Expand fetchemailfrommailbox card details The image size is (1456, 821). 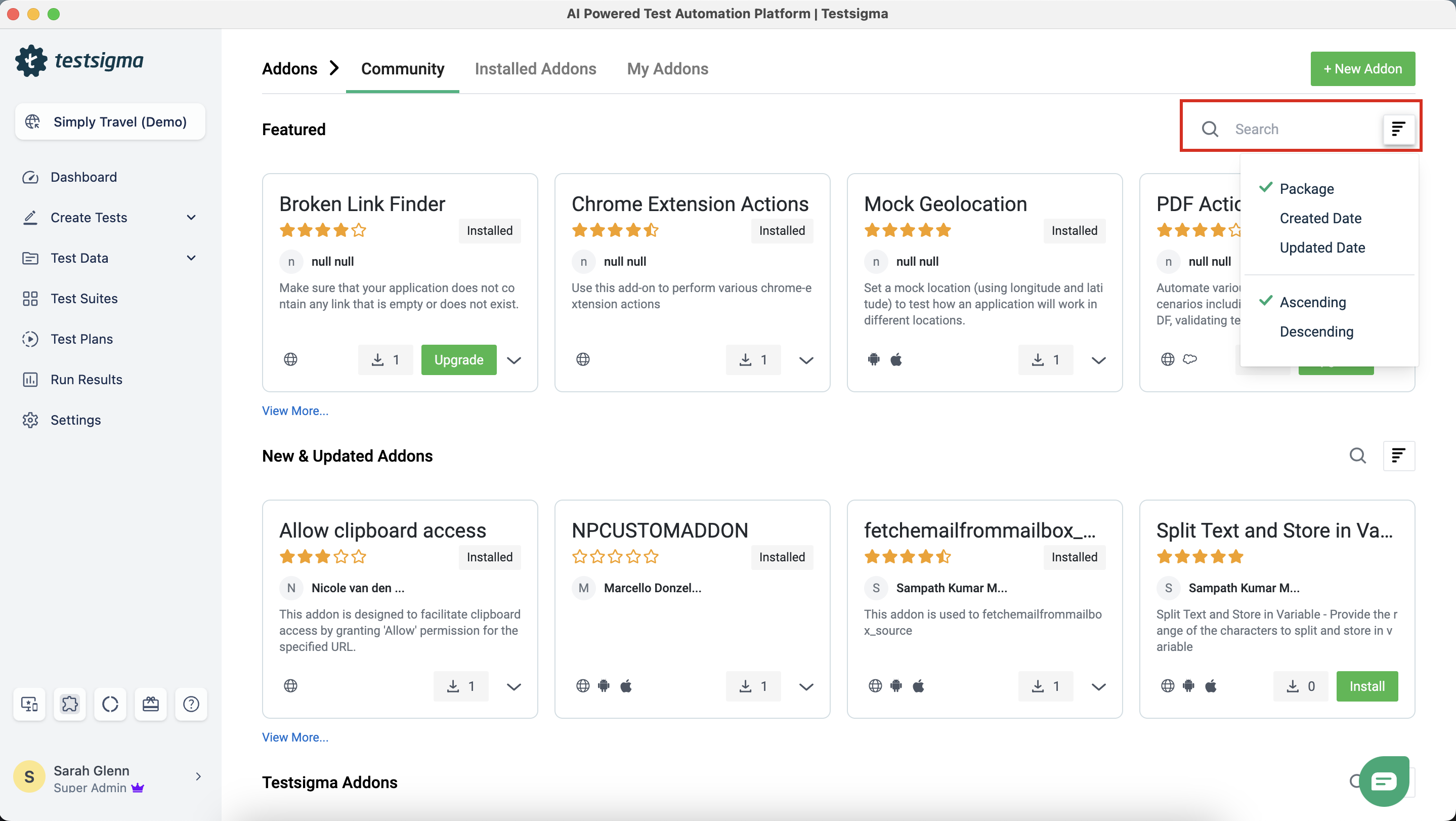pyautogui.click(x=1098, y=687)
